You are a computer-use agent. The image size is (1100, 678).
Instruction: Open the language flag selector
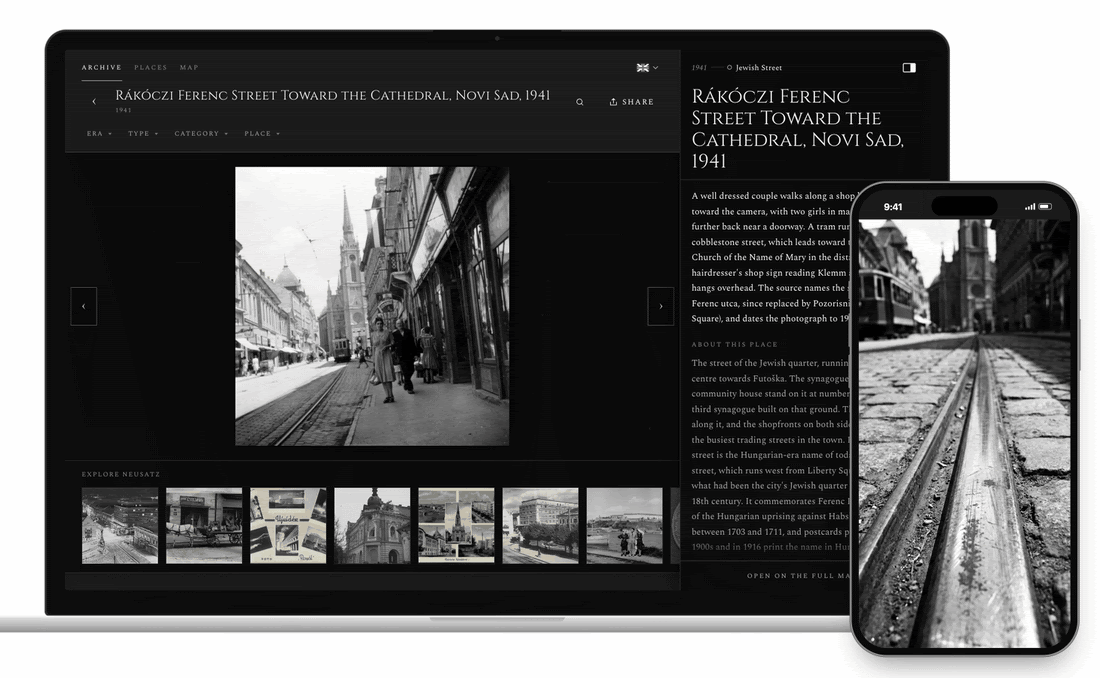point(647,67)
